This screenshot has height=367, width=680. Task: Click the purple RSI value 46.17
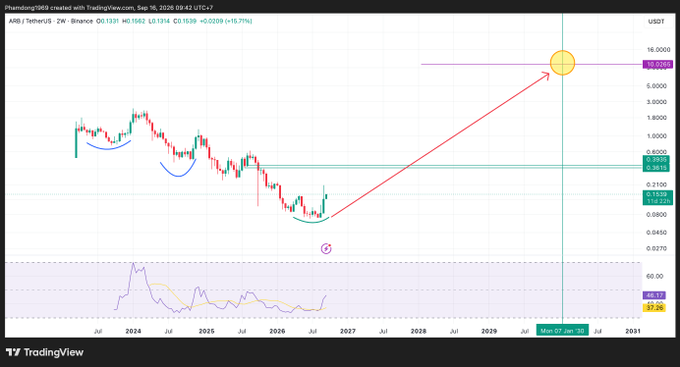pos(654,295)
